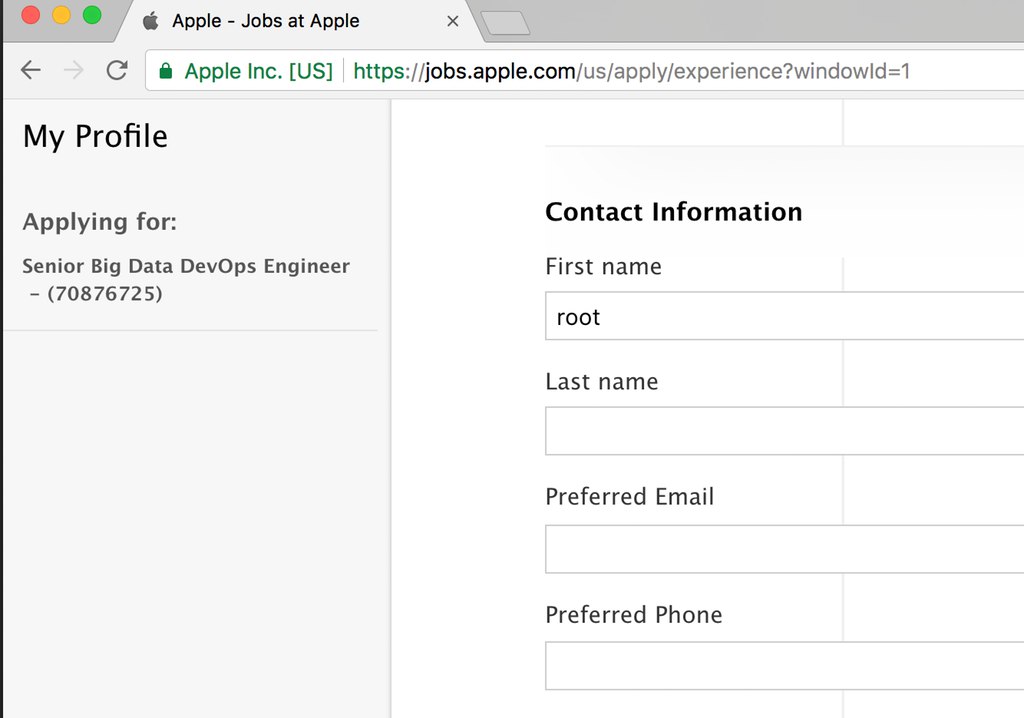
Task: Open a new tab with the blank tab button
Action: click(x=505, y=23)
